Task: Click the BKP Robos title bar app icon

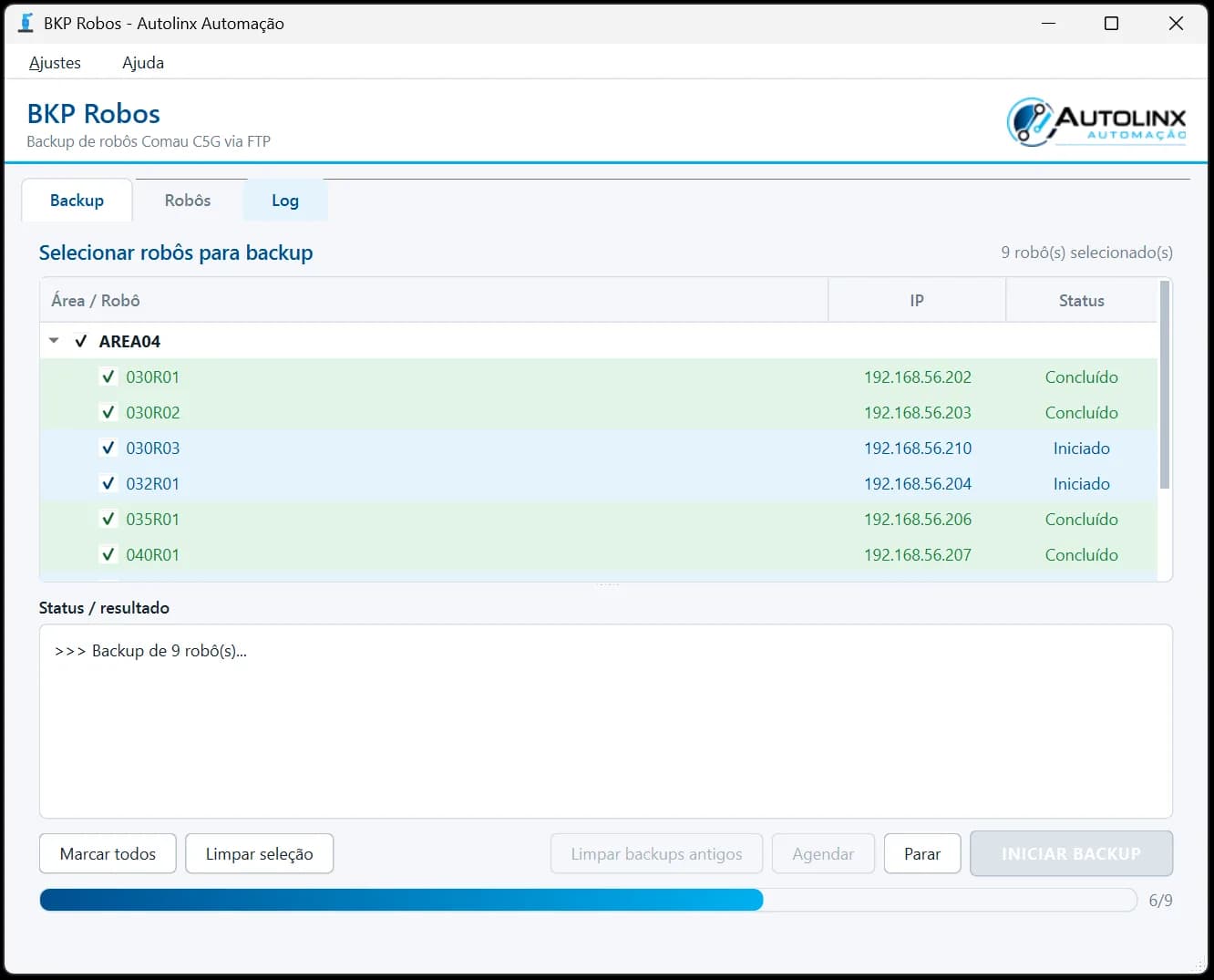Action: tap(26, 23)
